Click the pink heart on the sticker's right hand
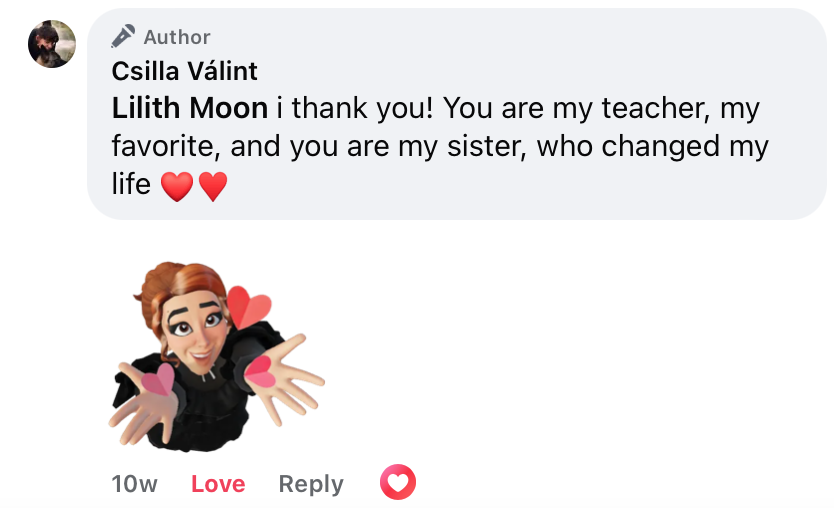Image resolution: width=834 pixels, height=508 pixels. pos(260,371)
